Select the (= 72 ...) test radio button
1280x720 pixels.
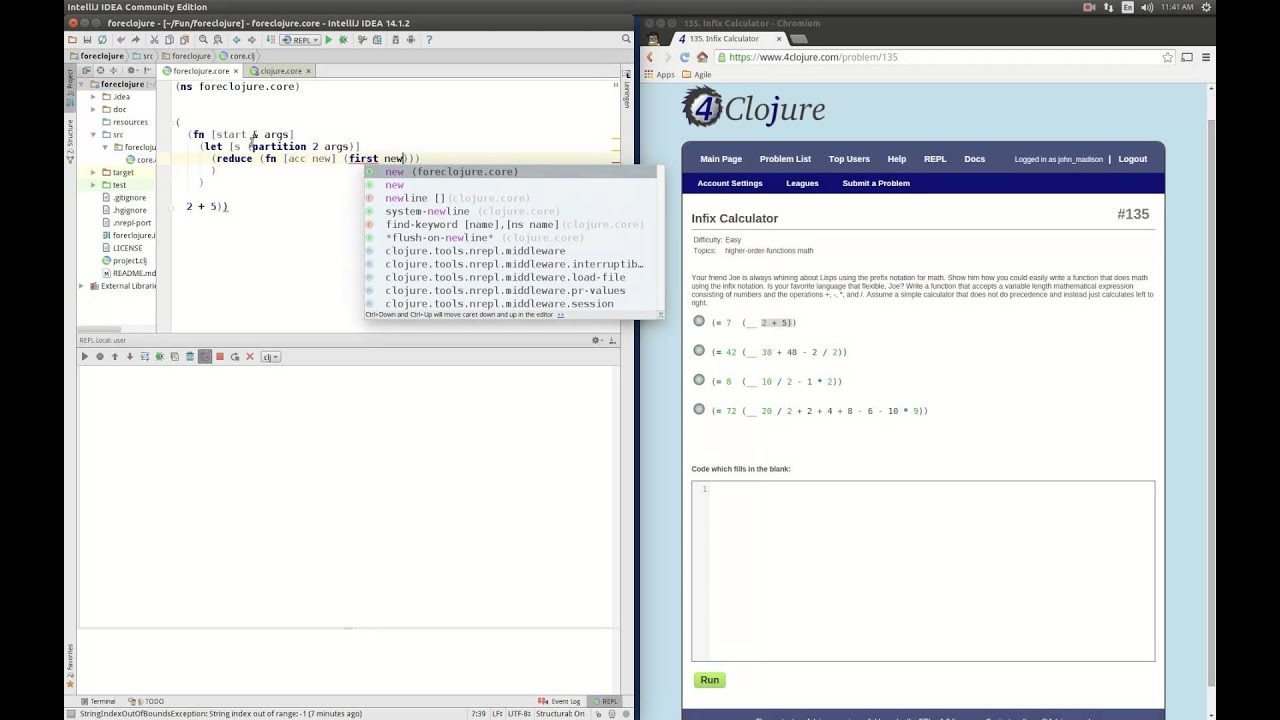tap(699, 408)
